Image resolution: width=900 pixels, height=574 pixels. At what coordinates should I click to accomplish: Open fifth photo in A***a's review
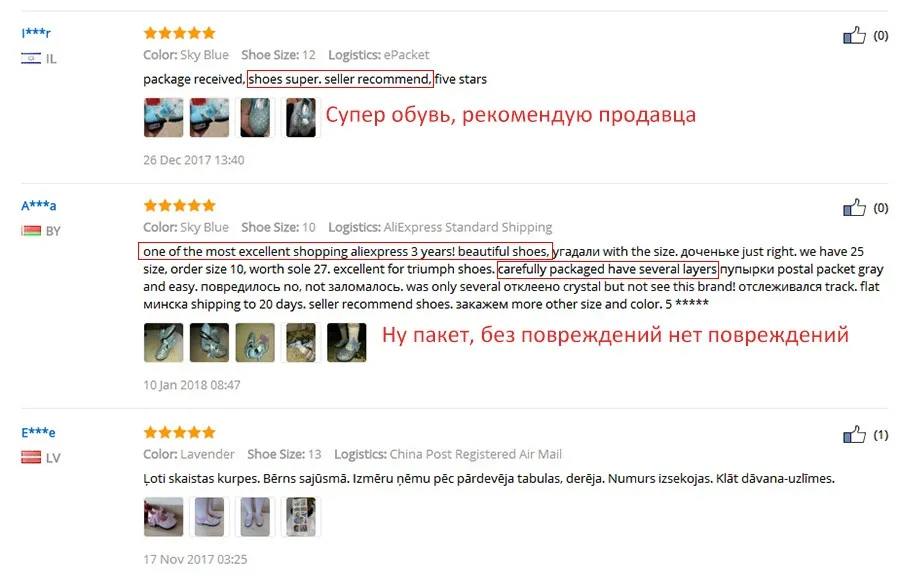(x=347, y=343)
